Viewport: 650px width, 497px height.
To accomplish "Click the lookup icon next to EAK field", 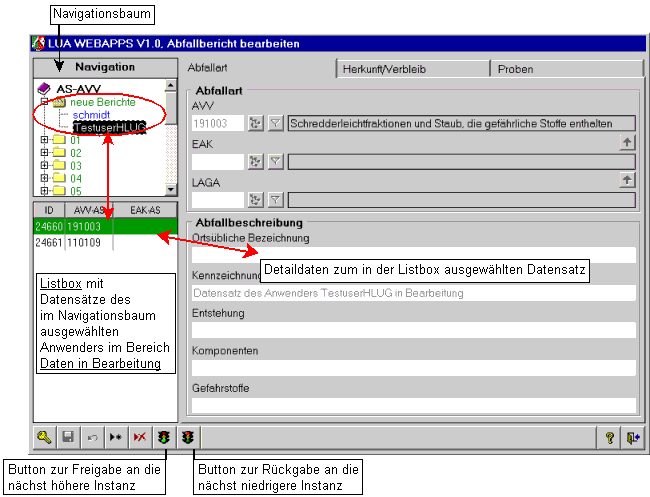I will coord(255,161).
